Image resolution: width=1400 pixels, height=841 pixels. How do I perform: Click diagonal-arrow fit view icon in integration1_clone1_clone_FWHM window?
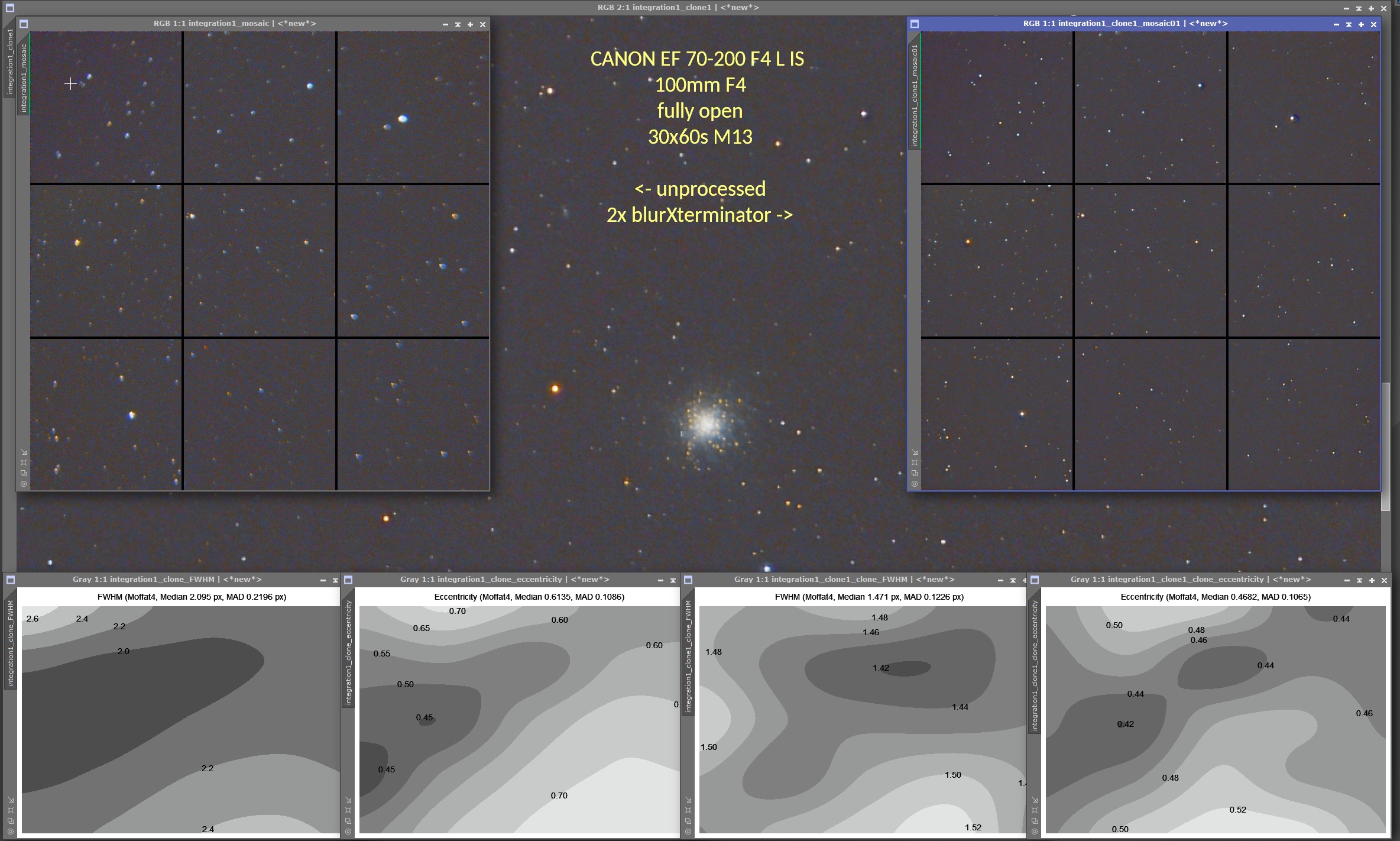pyautogui.click(x=688, y=800)
